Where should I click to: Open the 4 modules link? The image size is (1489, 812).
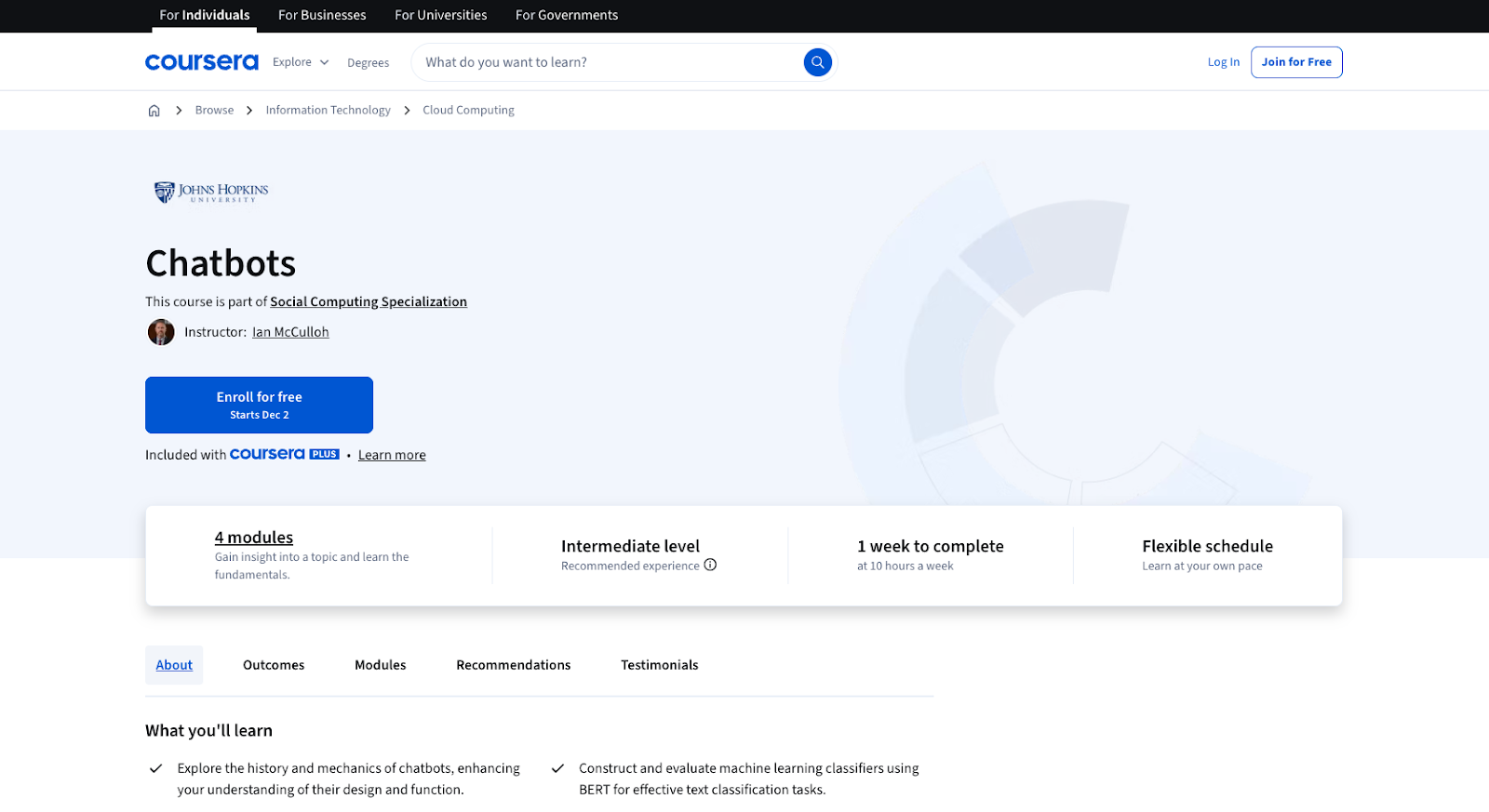pos(254,538)
